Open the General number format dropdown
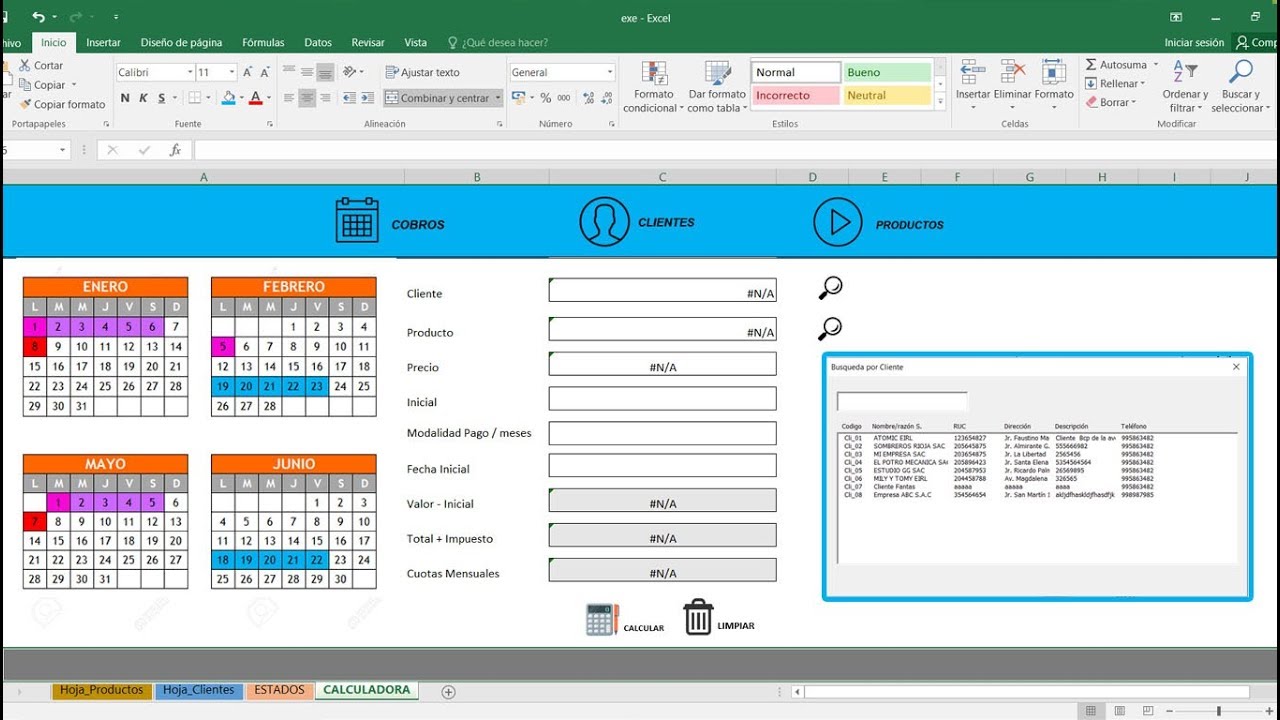 610,72
